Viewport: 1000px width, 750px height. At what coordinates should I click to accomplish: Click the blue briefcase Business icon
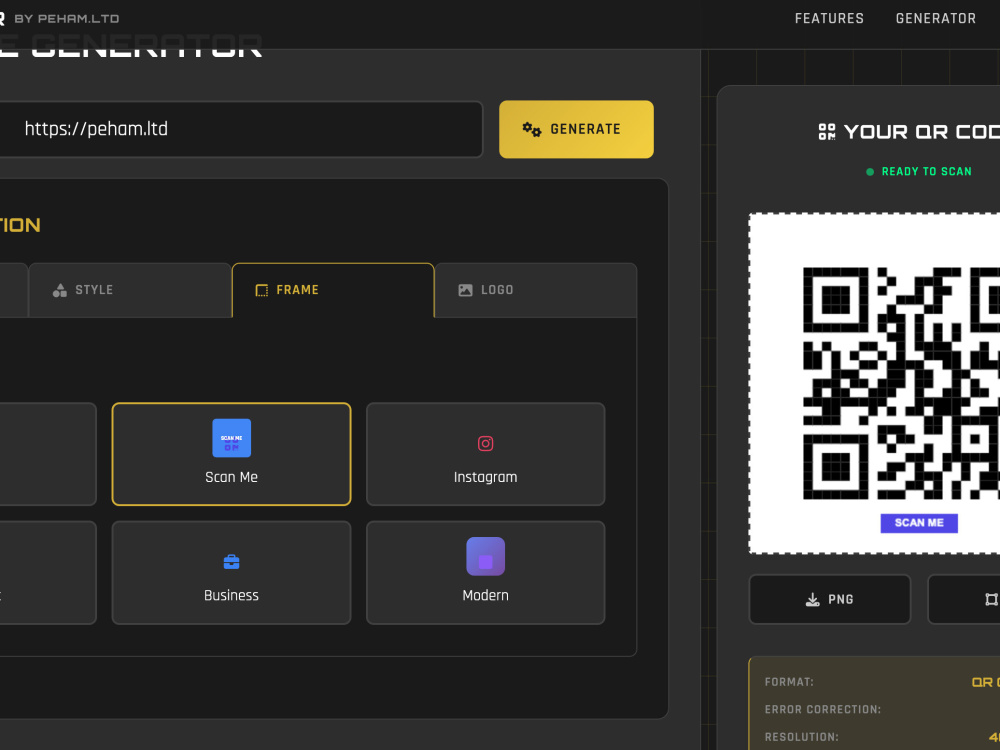232,562
